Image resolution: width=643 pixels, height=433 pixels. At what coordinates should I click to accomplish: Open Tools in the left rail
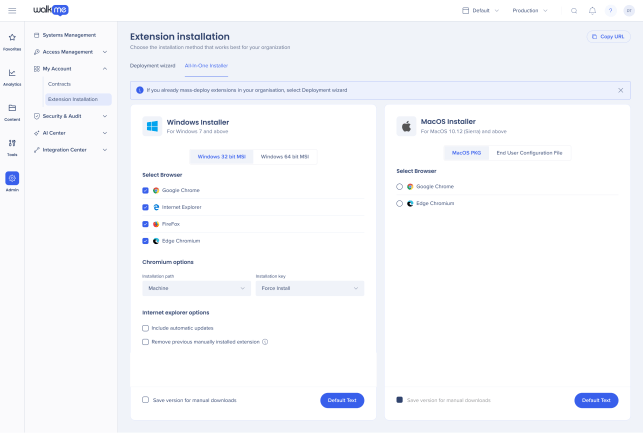click(12, 148)
